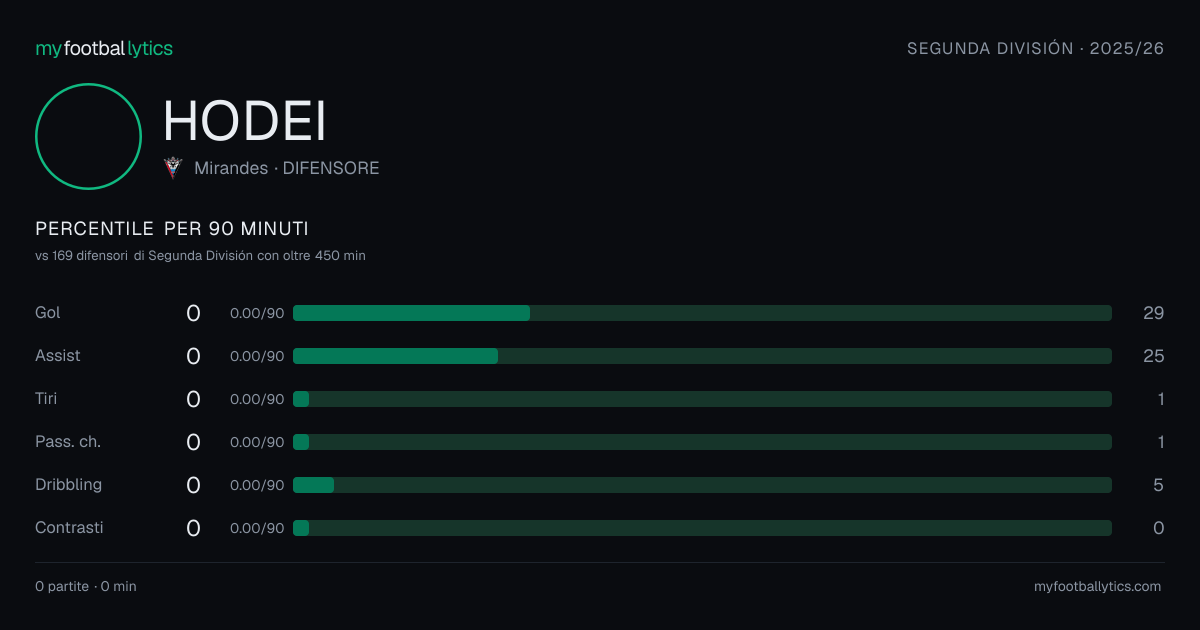Click the Gol percentile value 29
1200x630 pixels.
point(1153,313)
